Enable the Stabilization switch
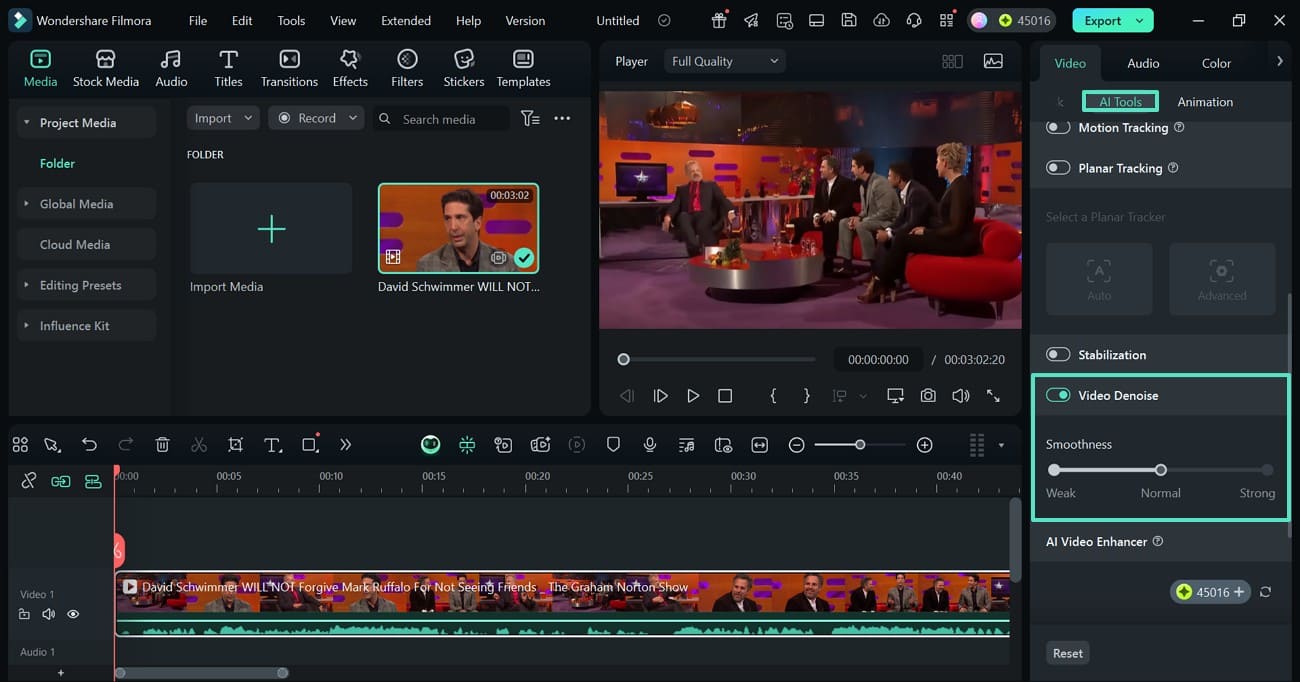The image size is (1300, 682). point(1058,355)
